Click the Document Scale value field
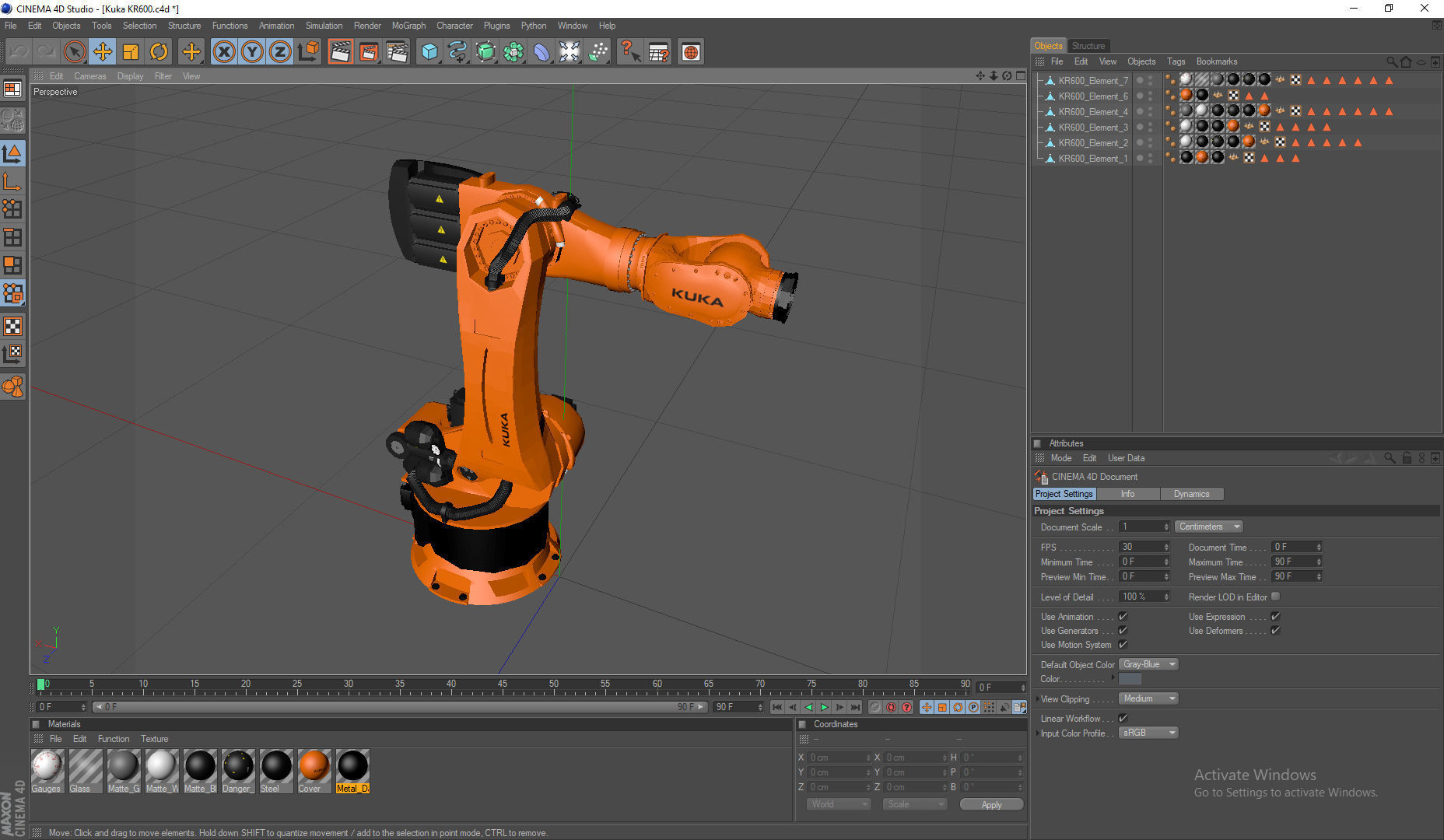The width and height of the screenshot is (1444, 840). tap(1144, 527)
